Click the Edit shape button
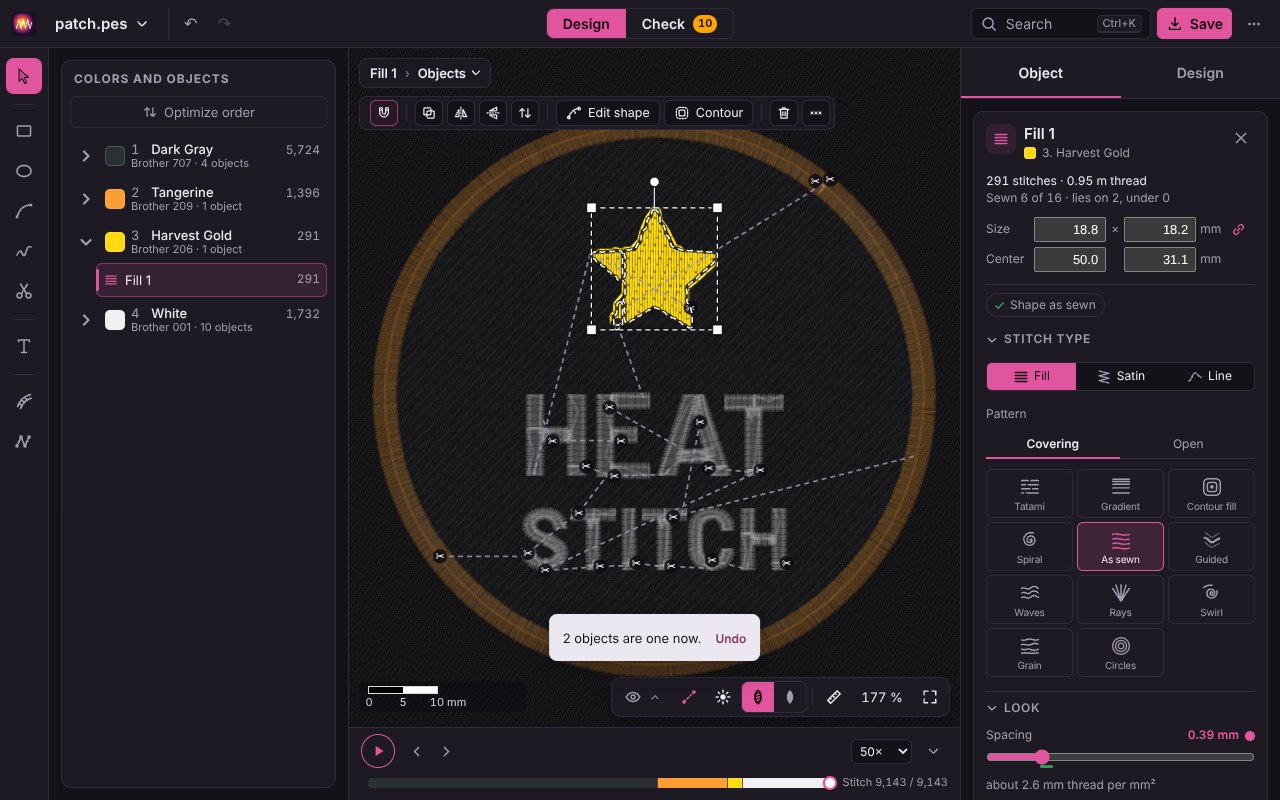The image size is (1280, 800). (608, 113)
